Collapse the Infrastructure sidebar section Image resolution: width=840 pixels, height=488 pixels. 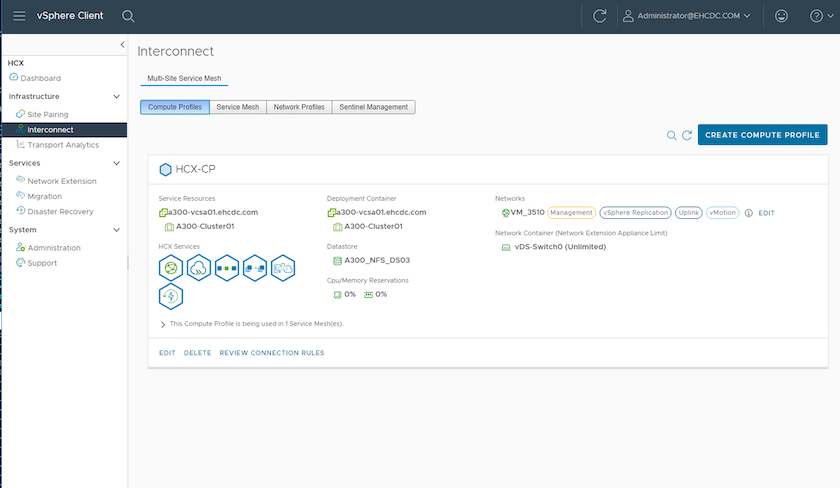[116, 96]
